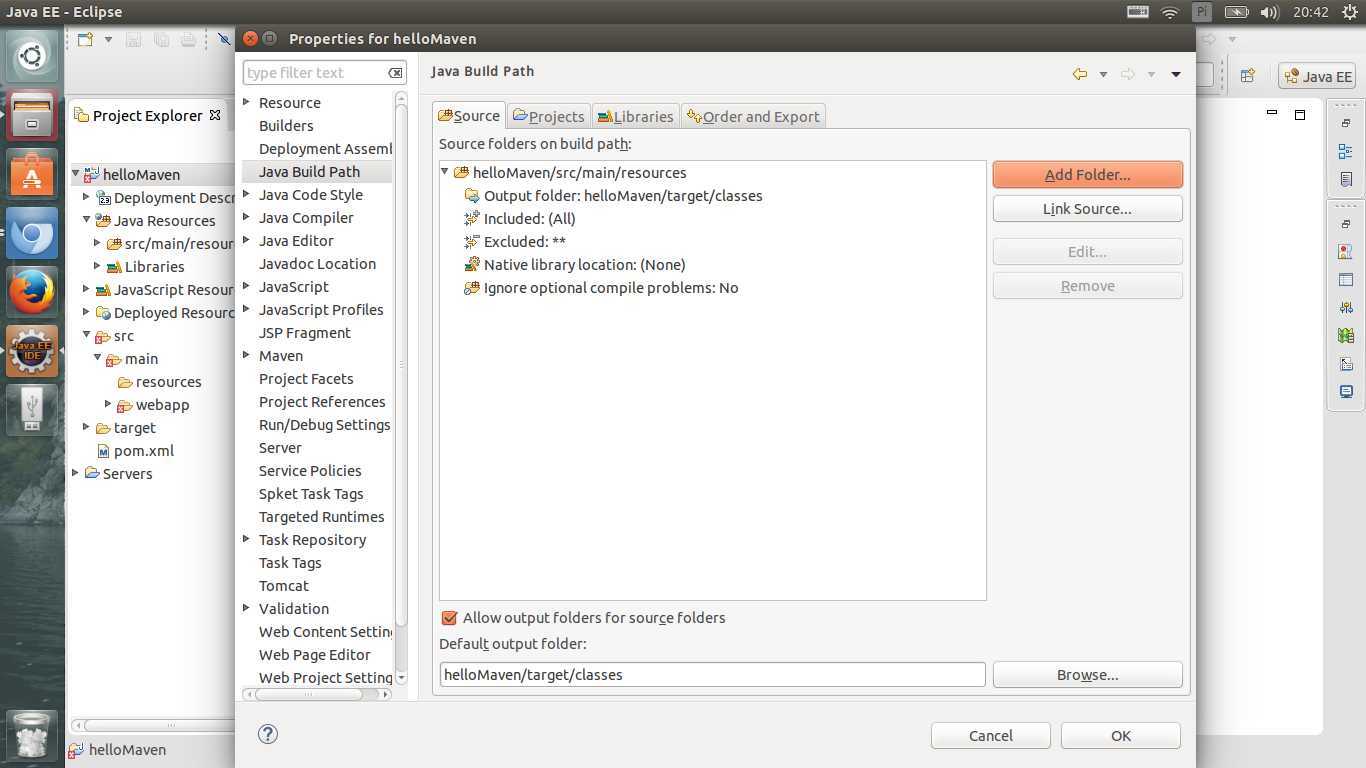Open the Files manager in launcher
The width and height of the screenshot is (1366, 768).
click(31, 115)
